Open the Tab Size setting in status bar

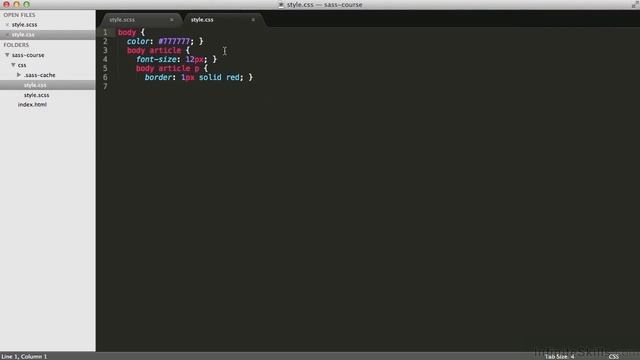[x=559, y=356]
